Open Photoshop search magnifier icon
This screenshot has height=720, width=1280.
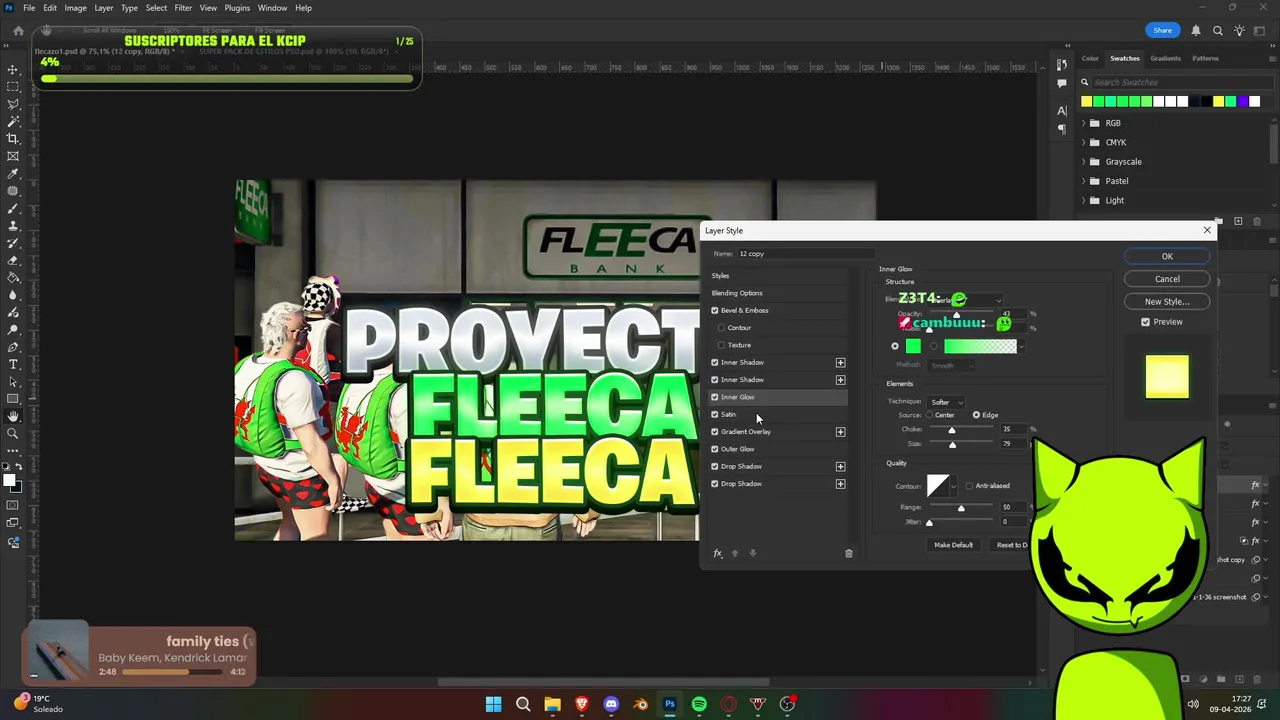[1218, 31]
